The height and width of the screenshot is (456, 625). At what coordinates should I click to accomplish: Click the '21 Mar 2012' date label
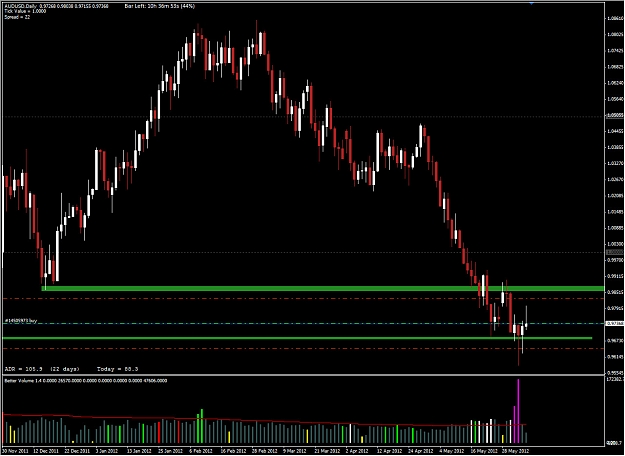point(328,451)
